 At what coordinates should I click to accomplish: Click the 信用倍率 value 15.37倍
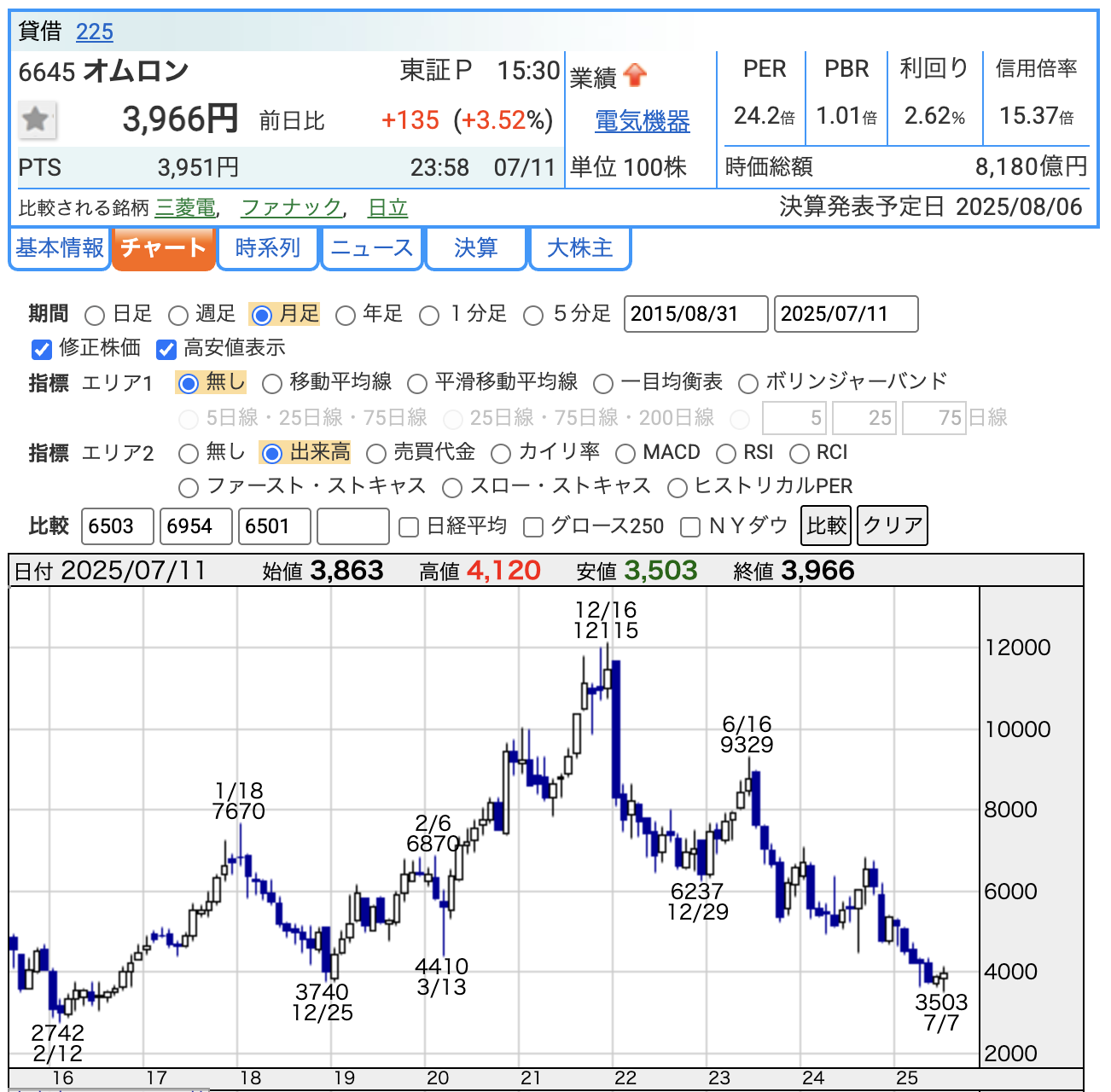[x=1036, y=116]
